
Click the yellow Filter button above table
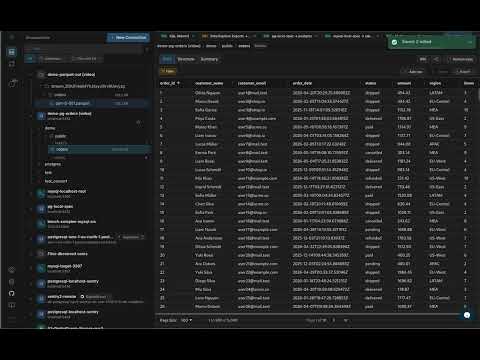[168, 71]
